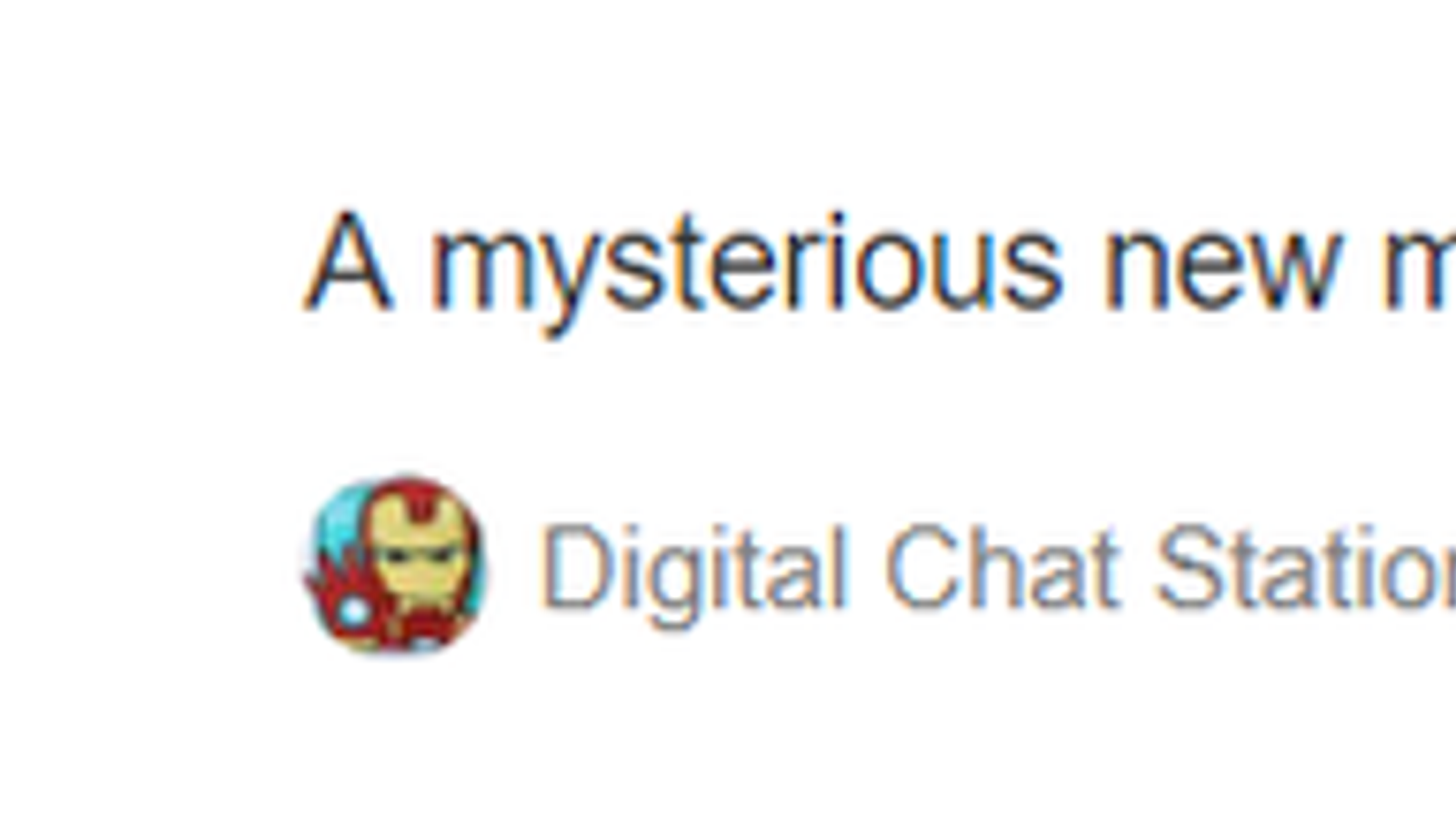
Task: Open the Iron Man avatar profile picture
Action: (x=397, y=564)
